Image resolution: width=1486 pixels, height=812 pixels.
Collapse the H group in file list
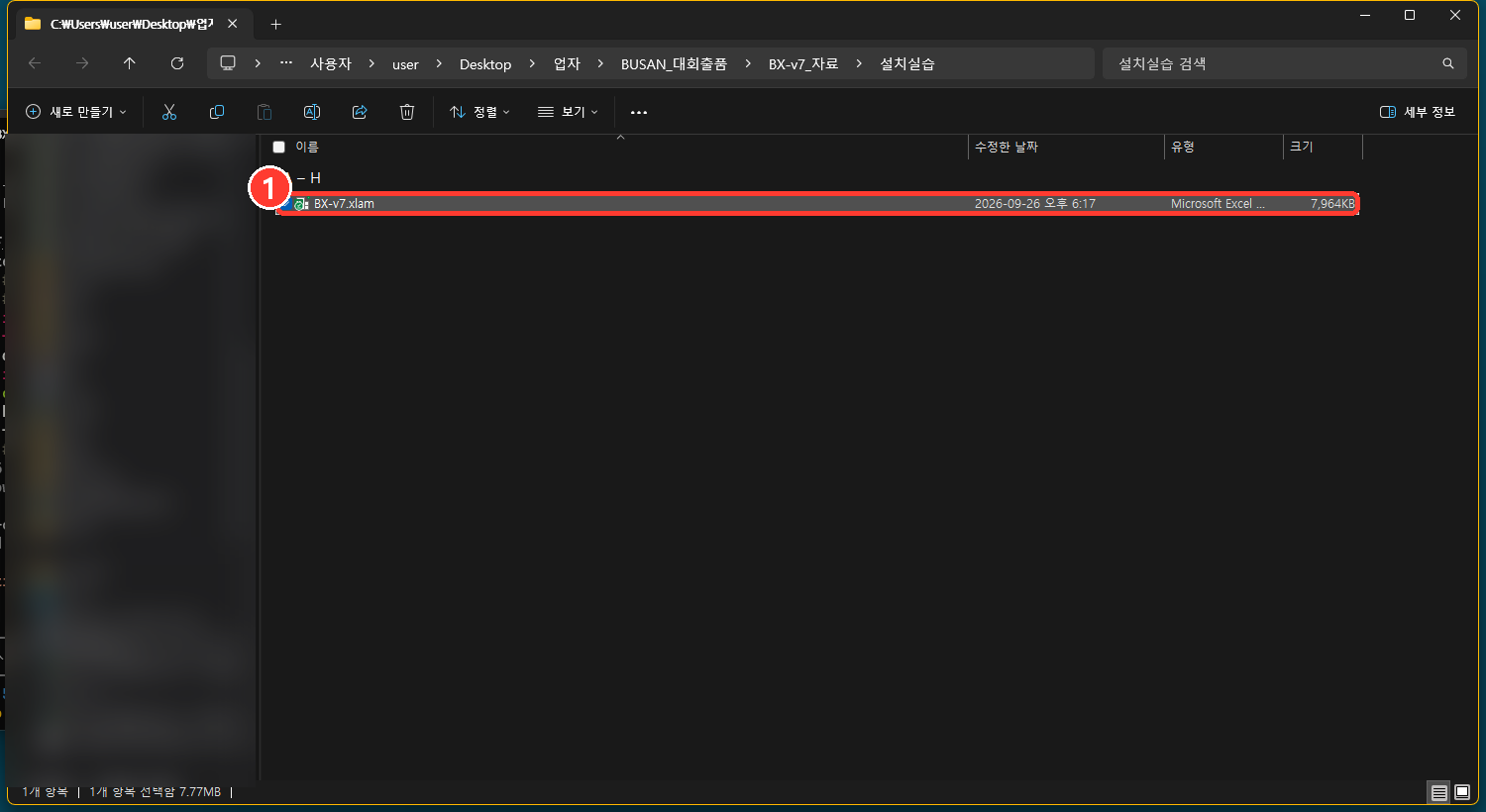[301, 178]
